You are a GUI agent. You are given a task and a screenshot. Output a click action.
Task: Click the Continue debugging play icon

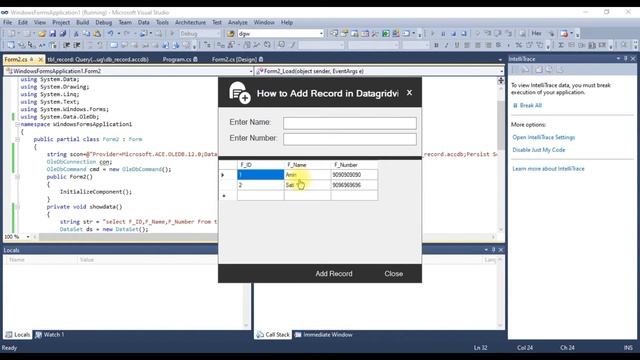pyautogui.click(x=432, y=33)
